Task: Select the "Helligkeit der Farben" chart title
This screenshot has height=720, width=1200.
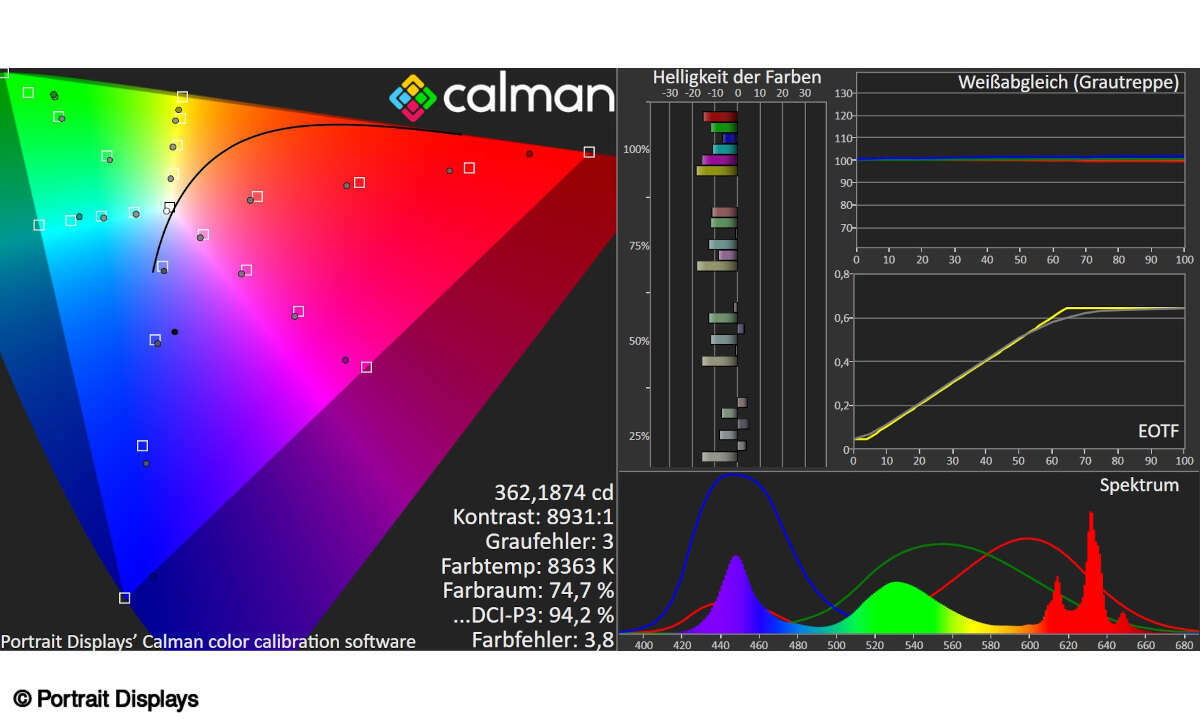Action: tap(737, 77)
